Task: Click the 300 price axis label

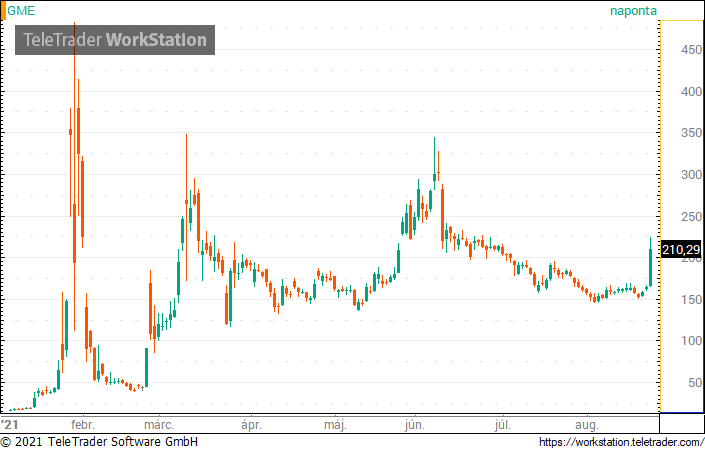Action: [691, 175]
